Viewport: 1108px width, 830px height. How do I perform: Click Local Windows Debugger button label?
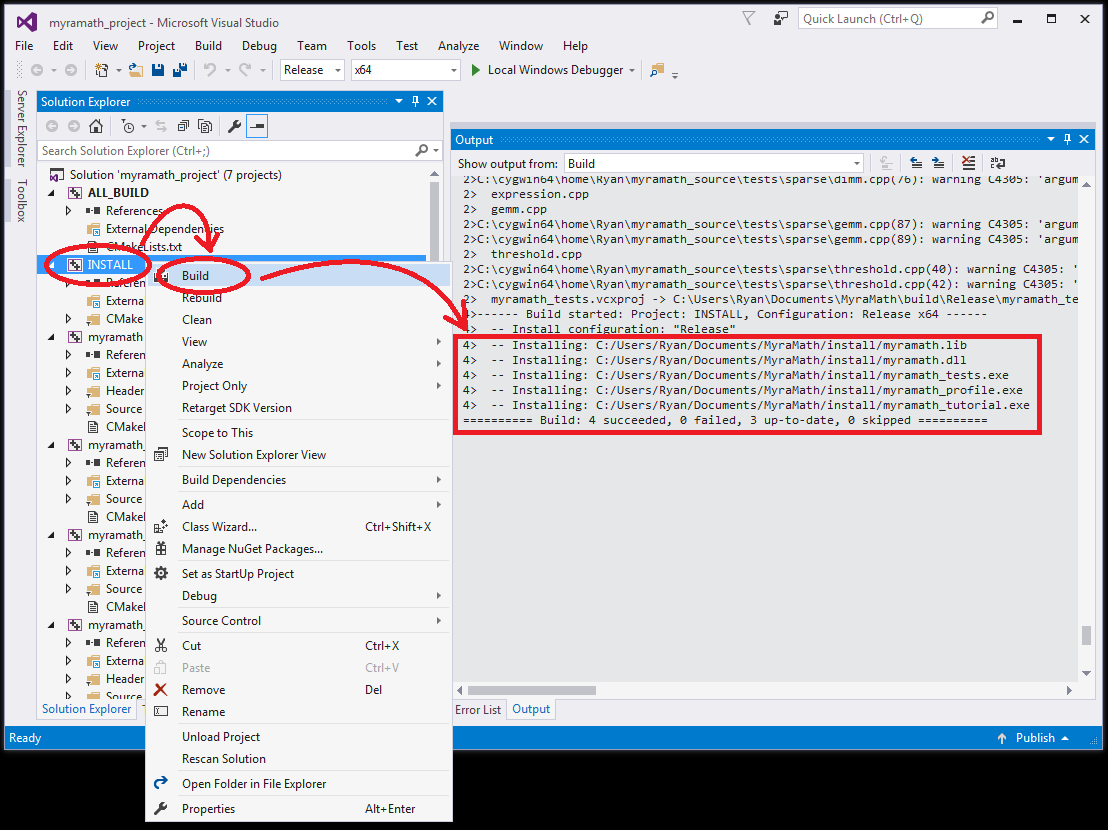tap(555, 70)
